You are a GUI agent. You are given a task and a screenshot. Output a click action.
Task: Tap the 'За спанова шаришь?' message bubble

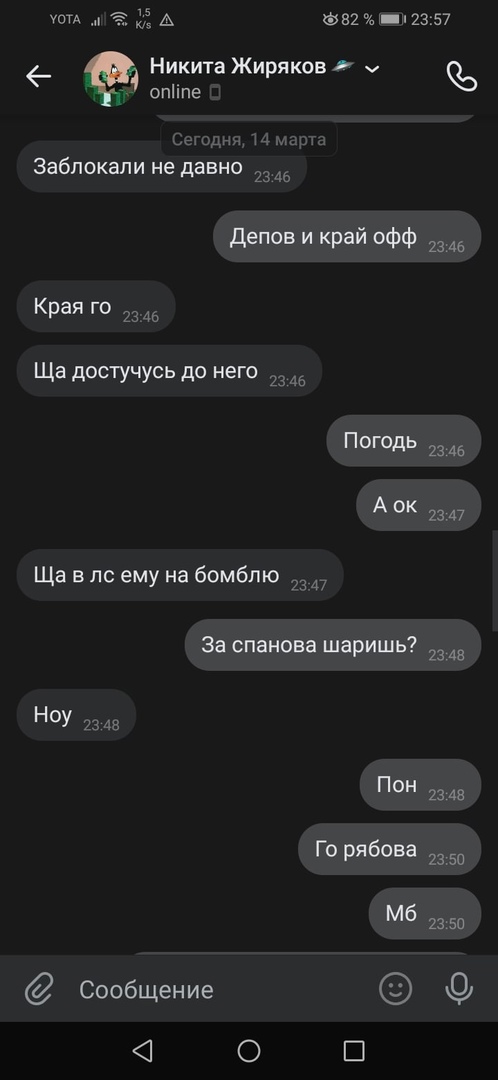point(333,645)
